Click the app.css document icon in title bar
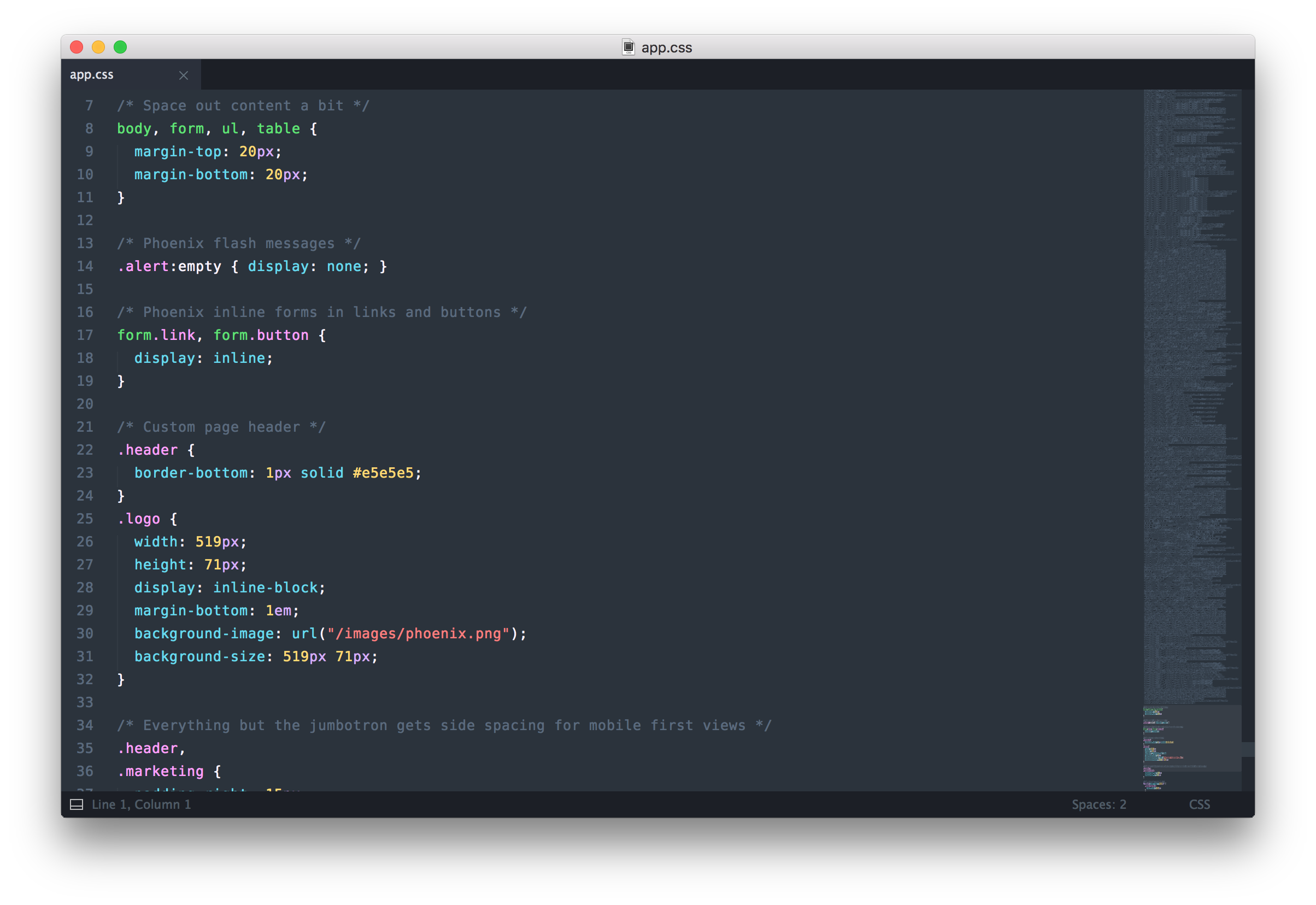The width and height of the screenshot is (1316, 905). [628, 47]
